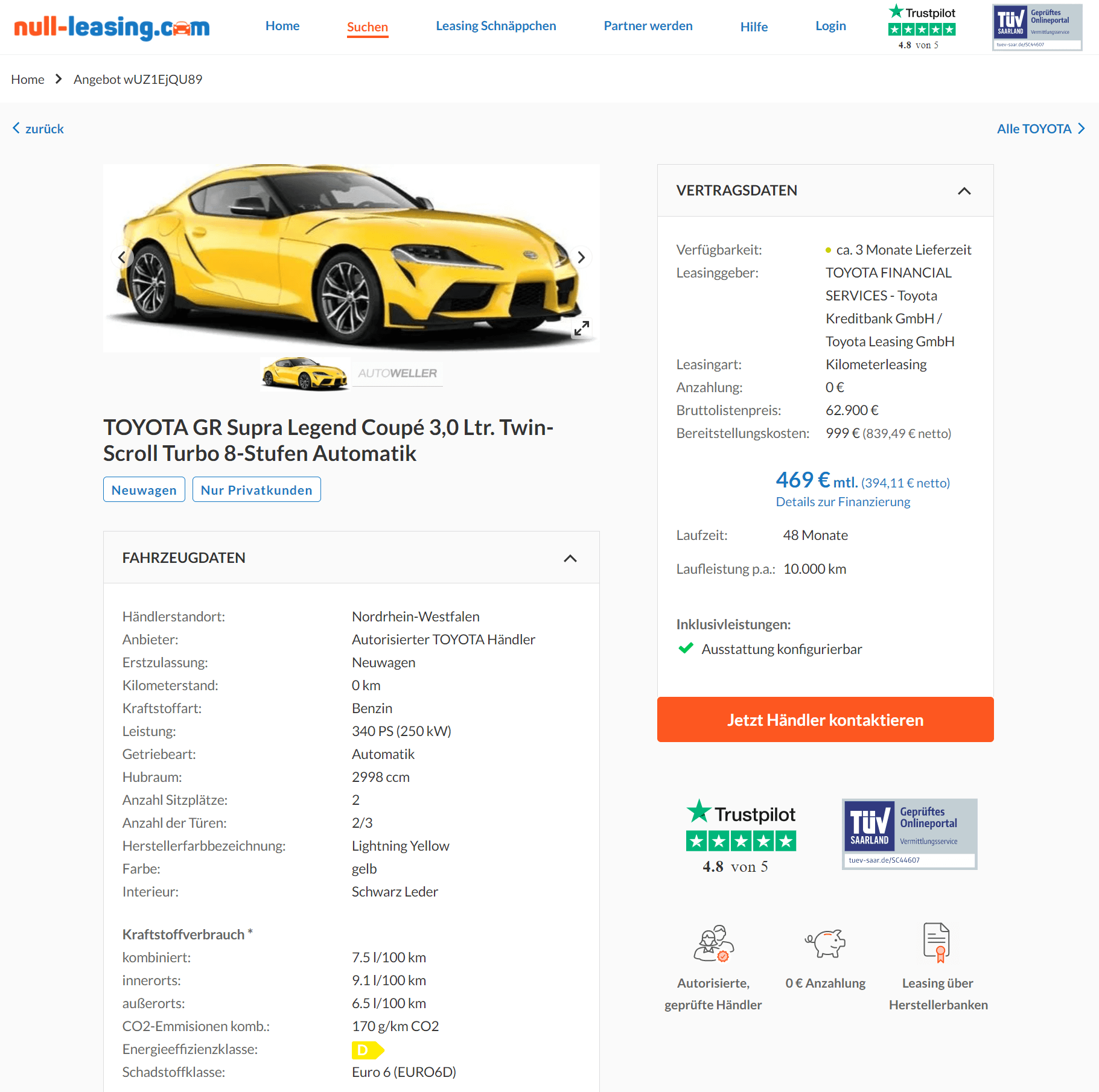The width and height of the screenshot is (1099, 1092).
Task: Open the Partner werden page
Action: (648, 26)
